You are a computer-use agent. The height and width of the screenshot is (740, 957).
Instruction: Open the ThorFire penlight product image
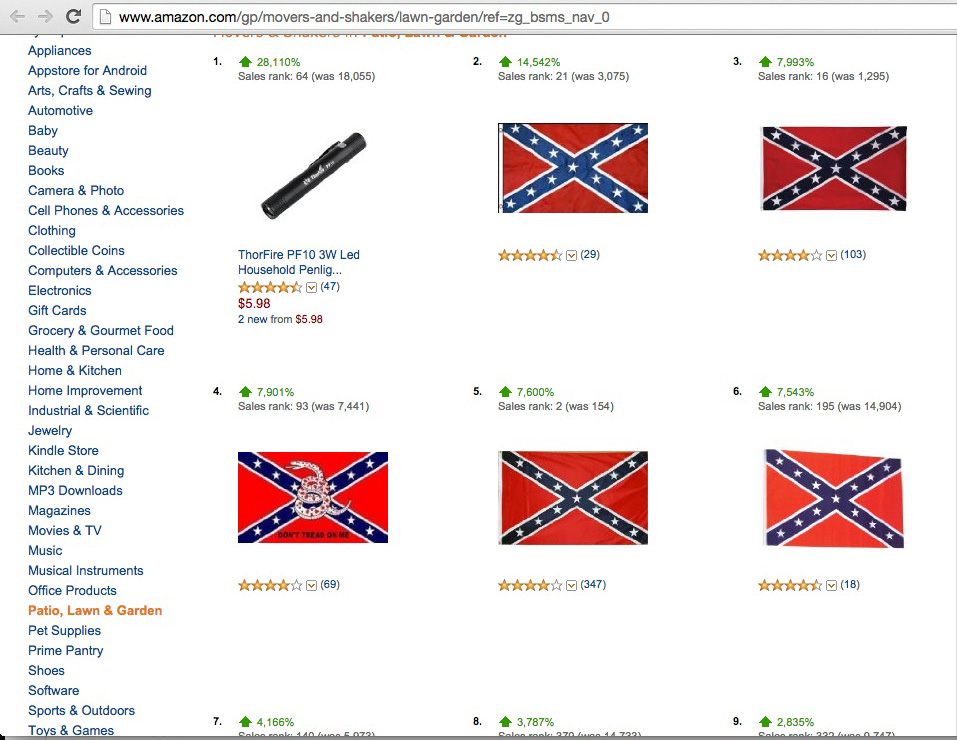pos(313,176)
